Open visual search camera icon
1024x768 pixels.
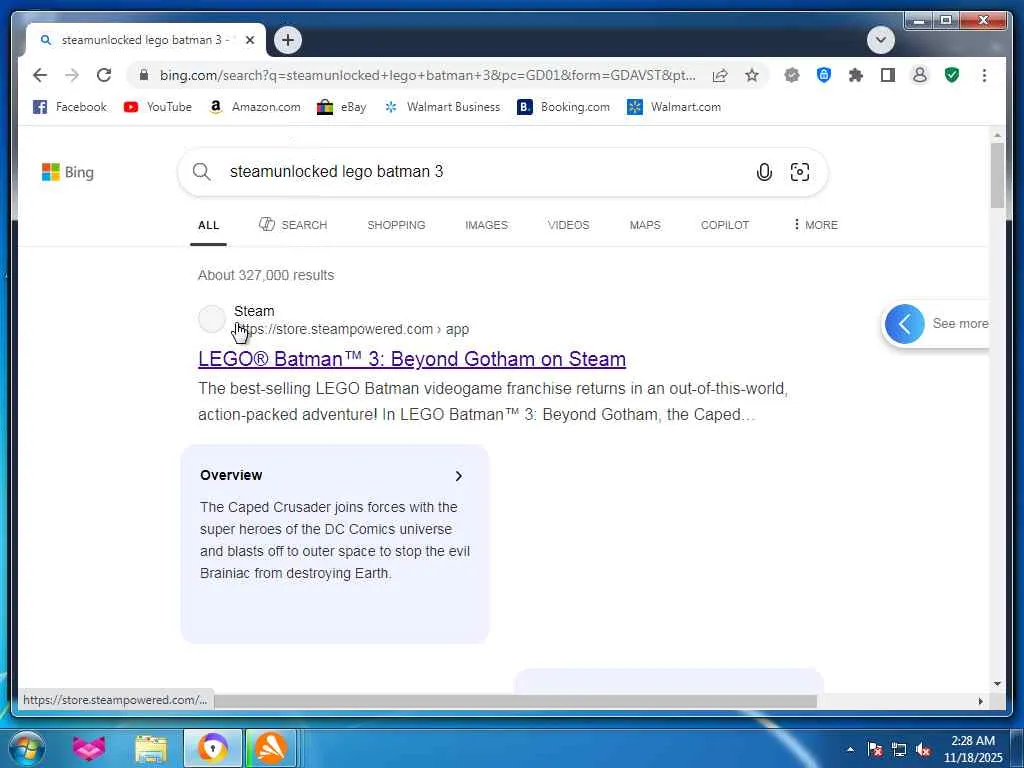799,172
